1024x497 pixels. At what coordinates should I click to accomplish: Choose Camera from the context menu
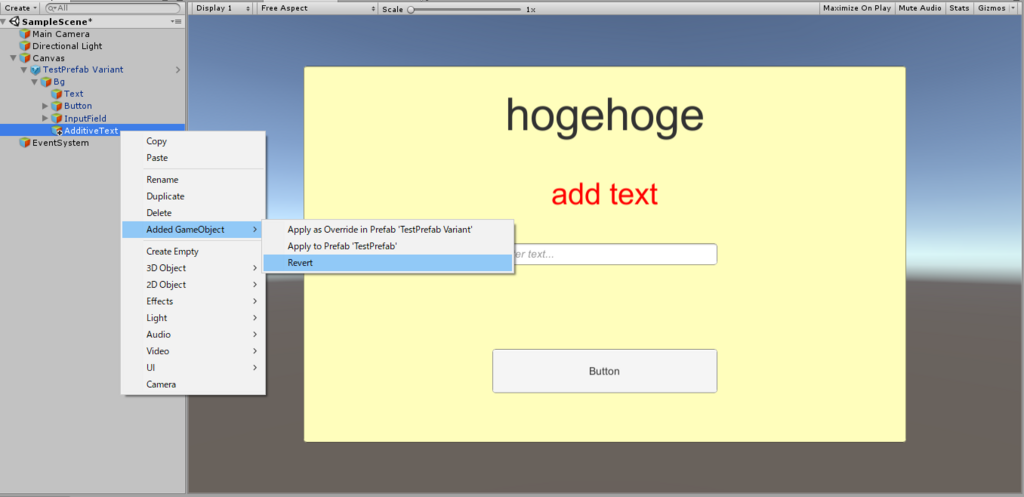(193, 385)
